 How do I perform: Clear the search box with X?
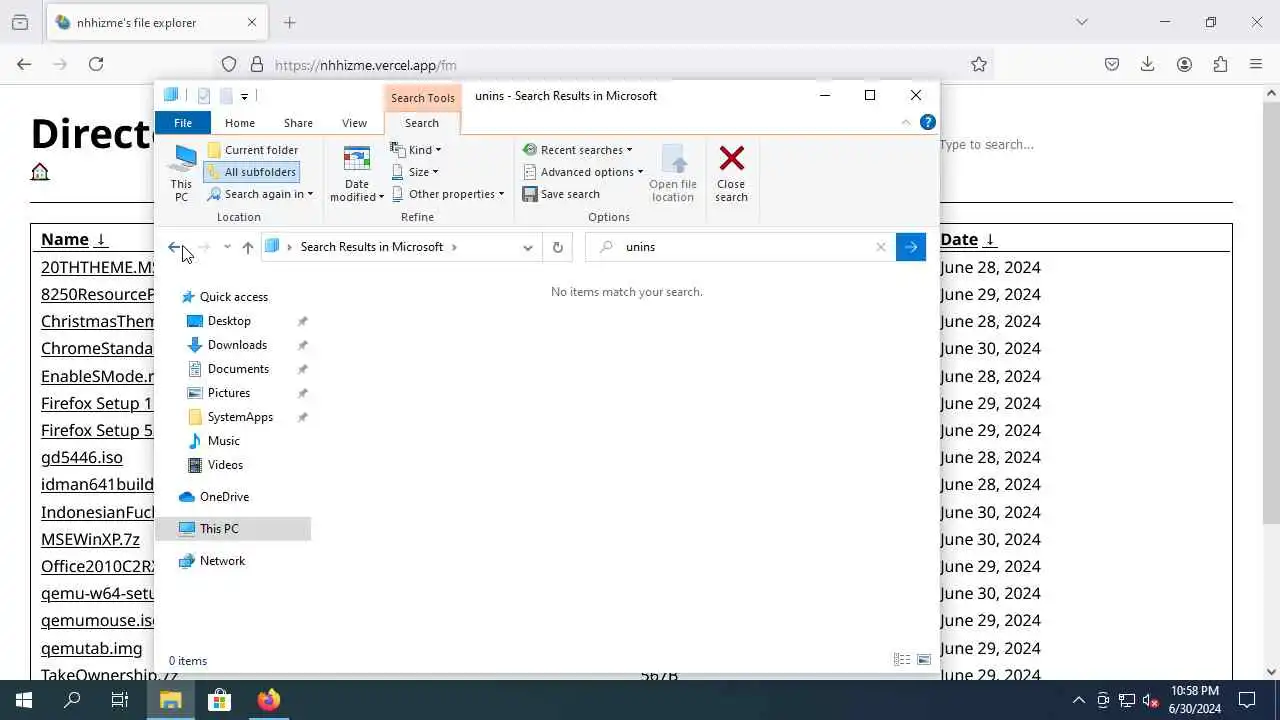pyautogui.click(x=881, y=247)
